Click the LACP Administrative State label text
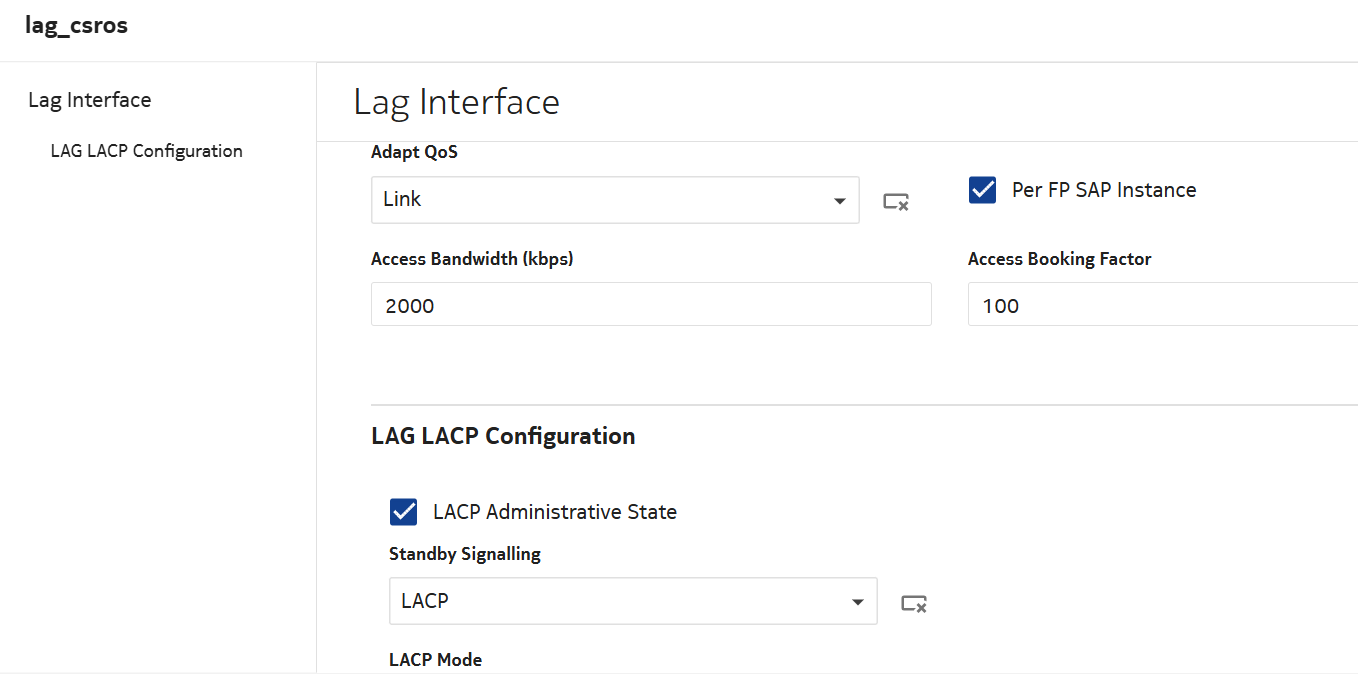 coord(554,512)
